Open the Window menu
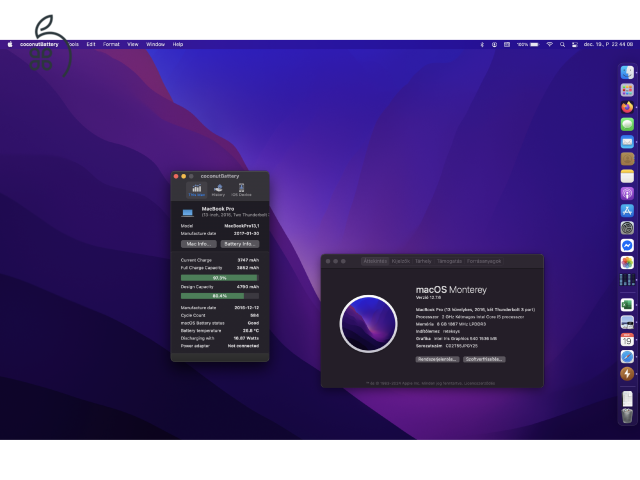The height and width of the screenshot is (480, 640). 155,44
